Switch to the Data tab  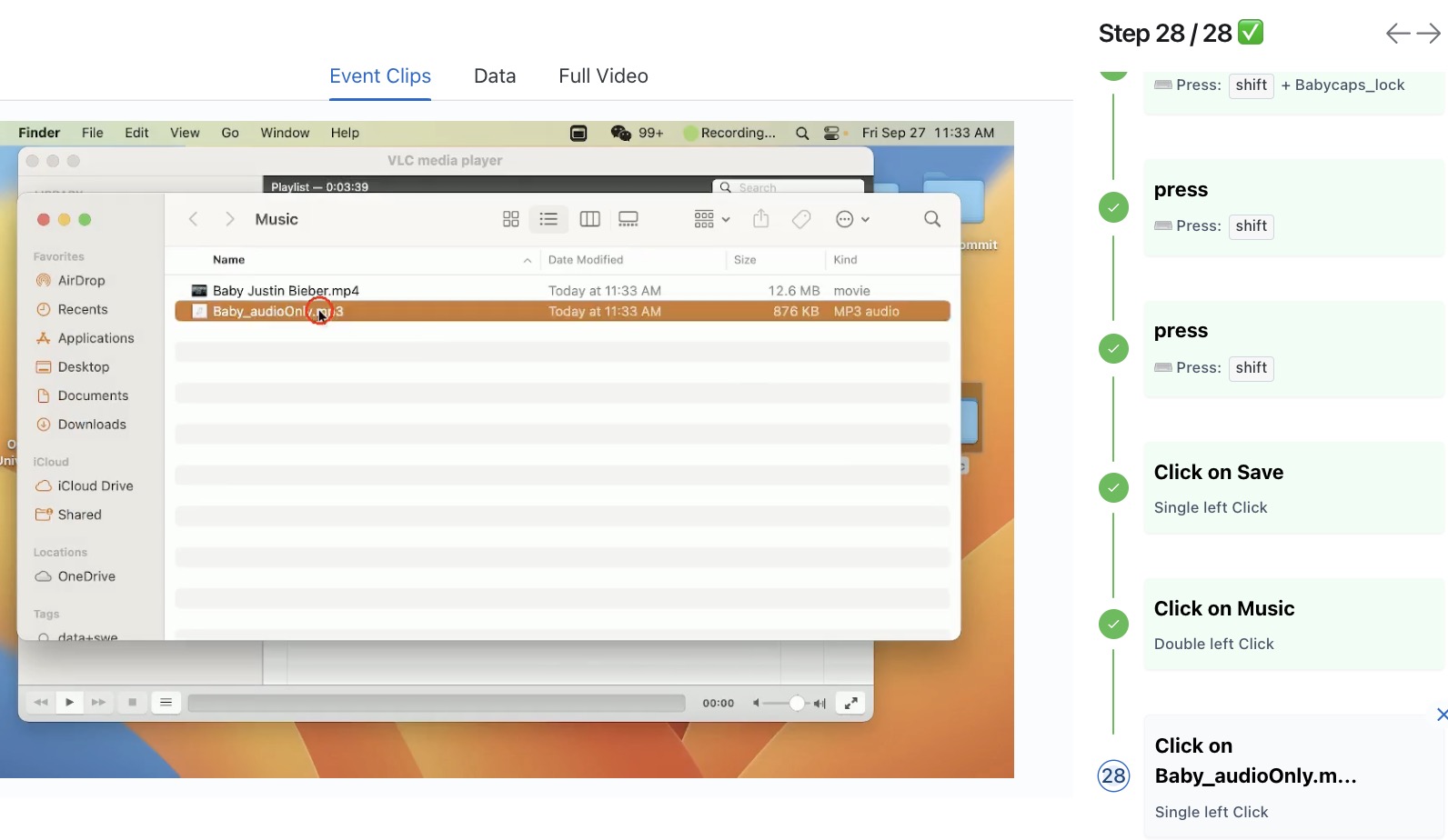tap(495, 76)
